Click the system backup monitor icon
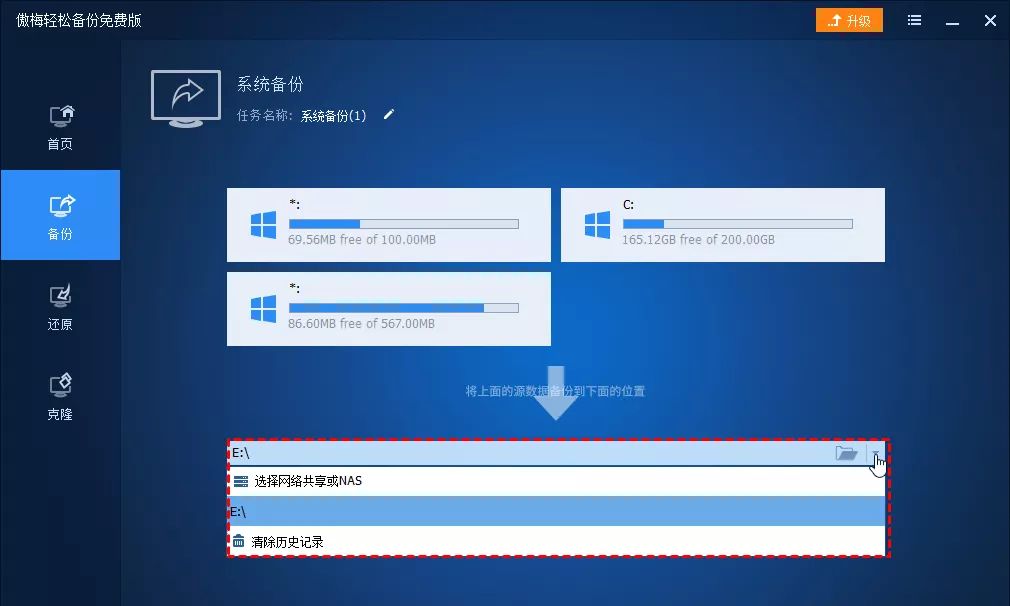Screen dimensions: 1010x606 point(184,97)
